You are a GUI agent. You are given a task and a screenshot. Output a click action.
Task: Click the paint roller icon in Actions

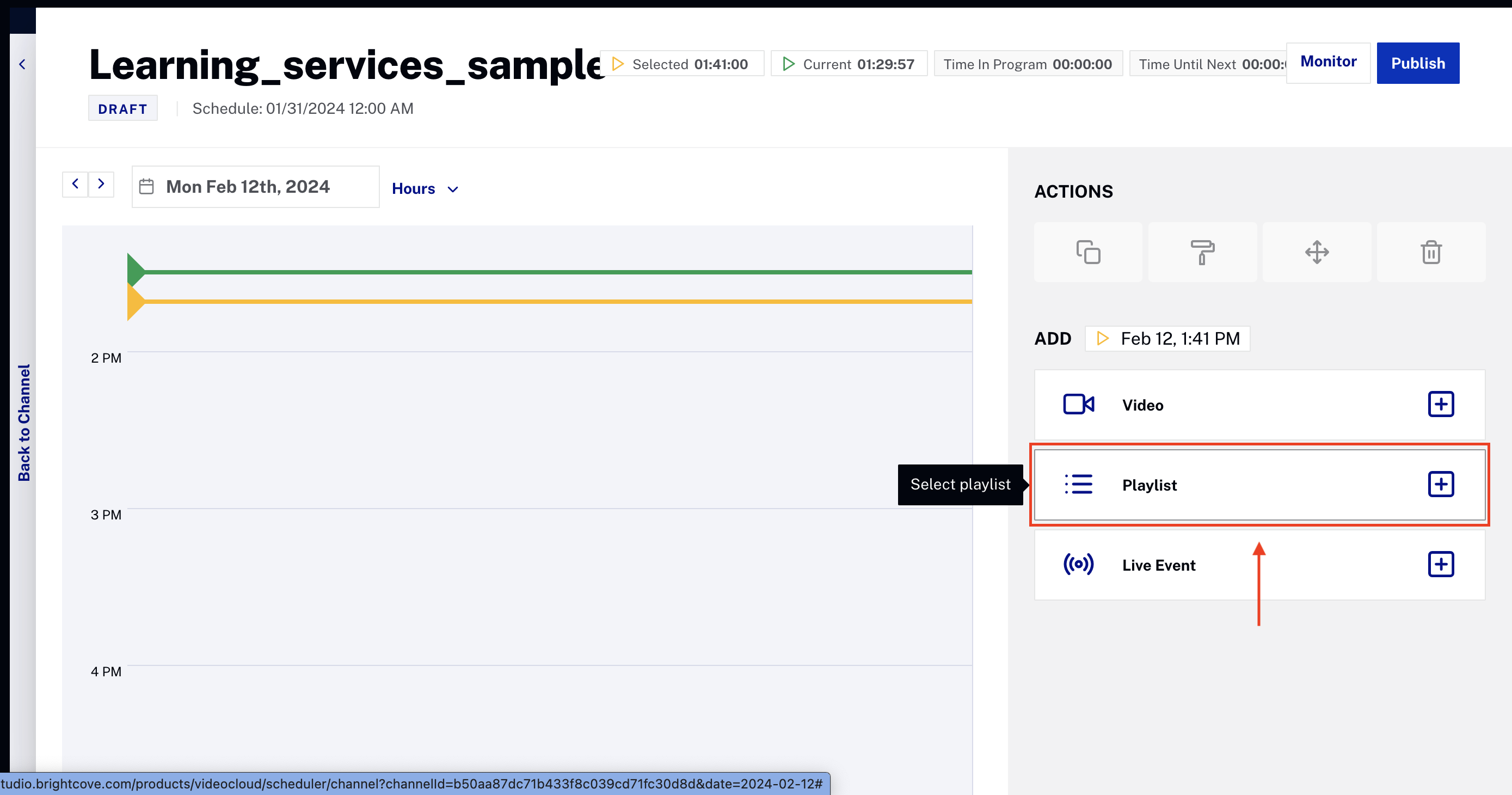tap(1202, 253)
